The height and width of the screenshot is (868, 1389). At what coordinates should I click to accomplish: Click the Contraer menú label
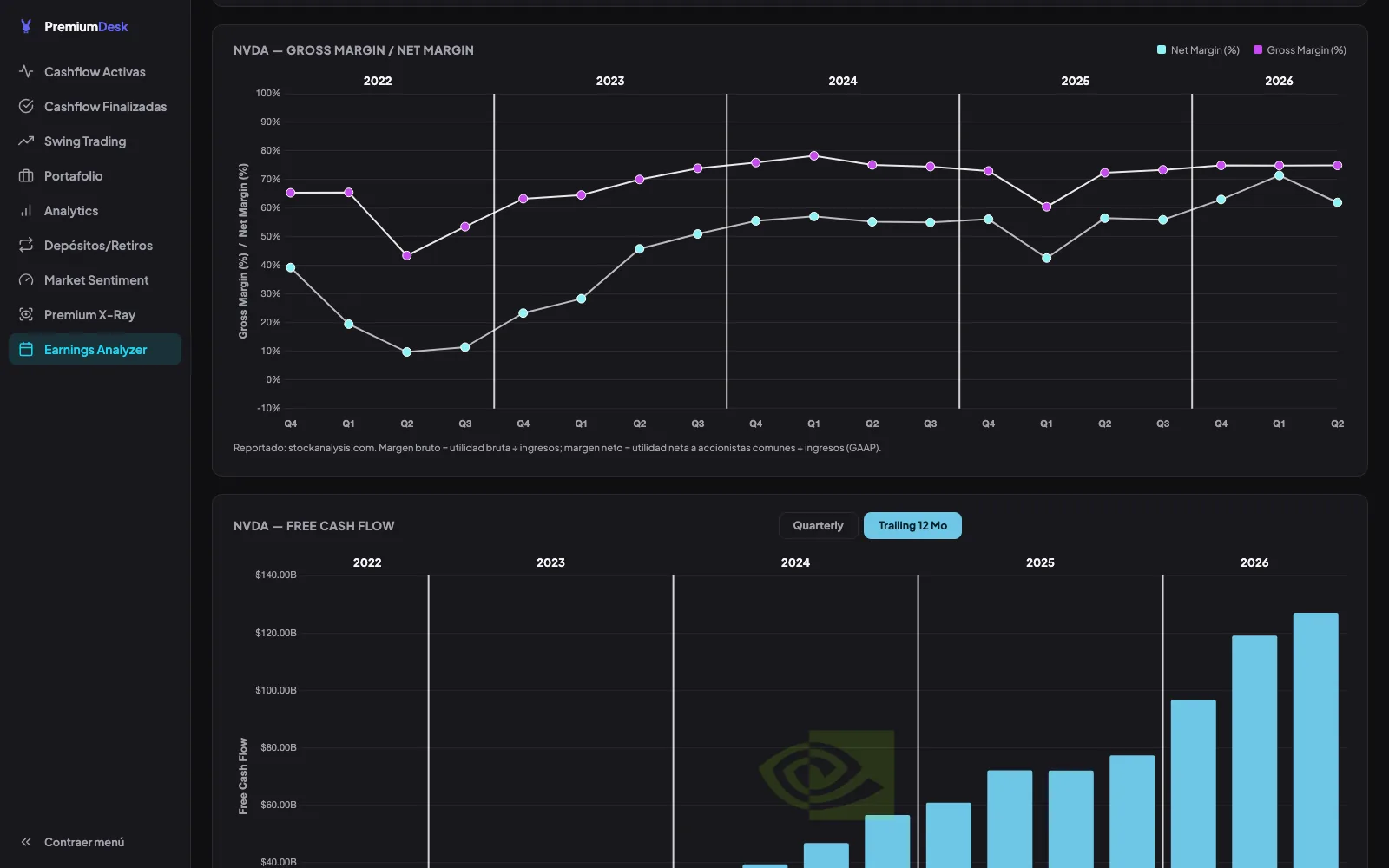coord(84,843)
